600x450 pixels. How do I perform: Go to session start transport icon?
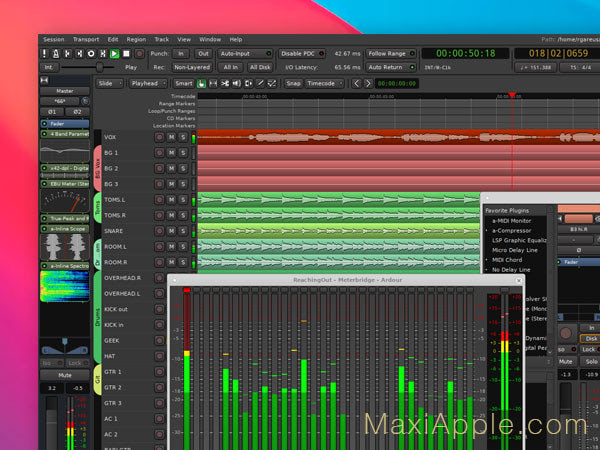(68, 54)
